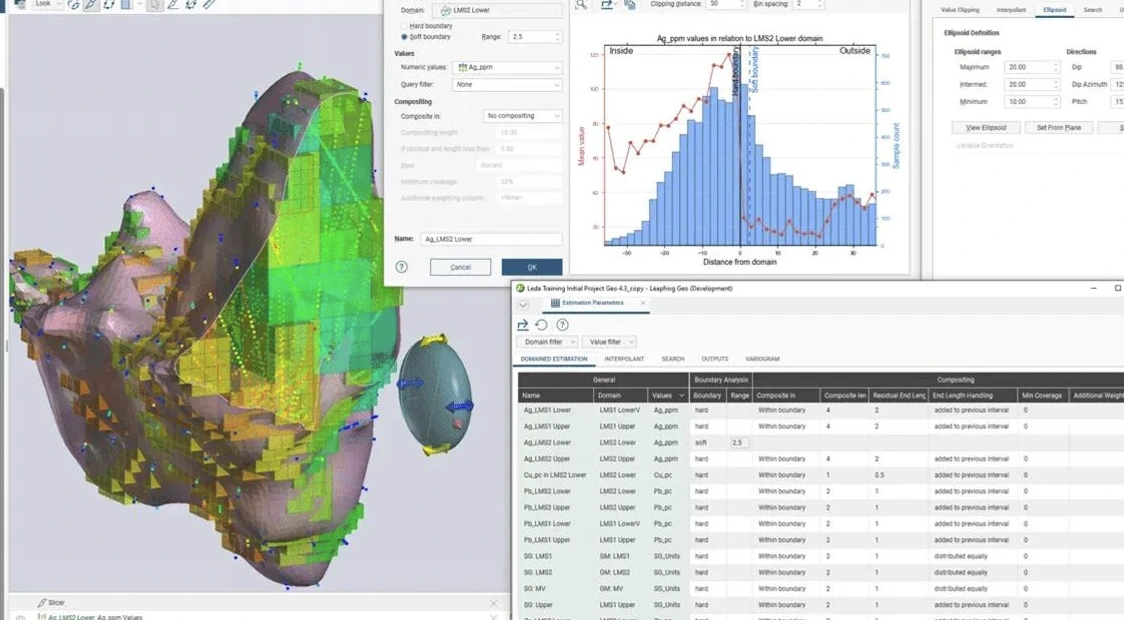Screen dimensions: 1124x620
Task: Click the Range stepper for soft boundary
Action: [557, 37]
